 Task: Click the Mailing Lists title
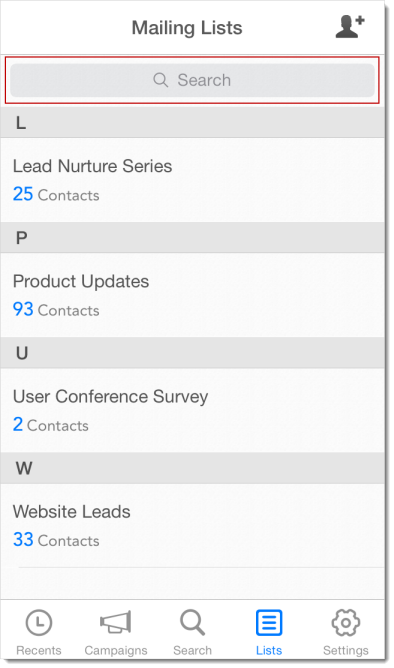(x=187, y=28)
